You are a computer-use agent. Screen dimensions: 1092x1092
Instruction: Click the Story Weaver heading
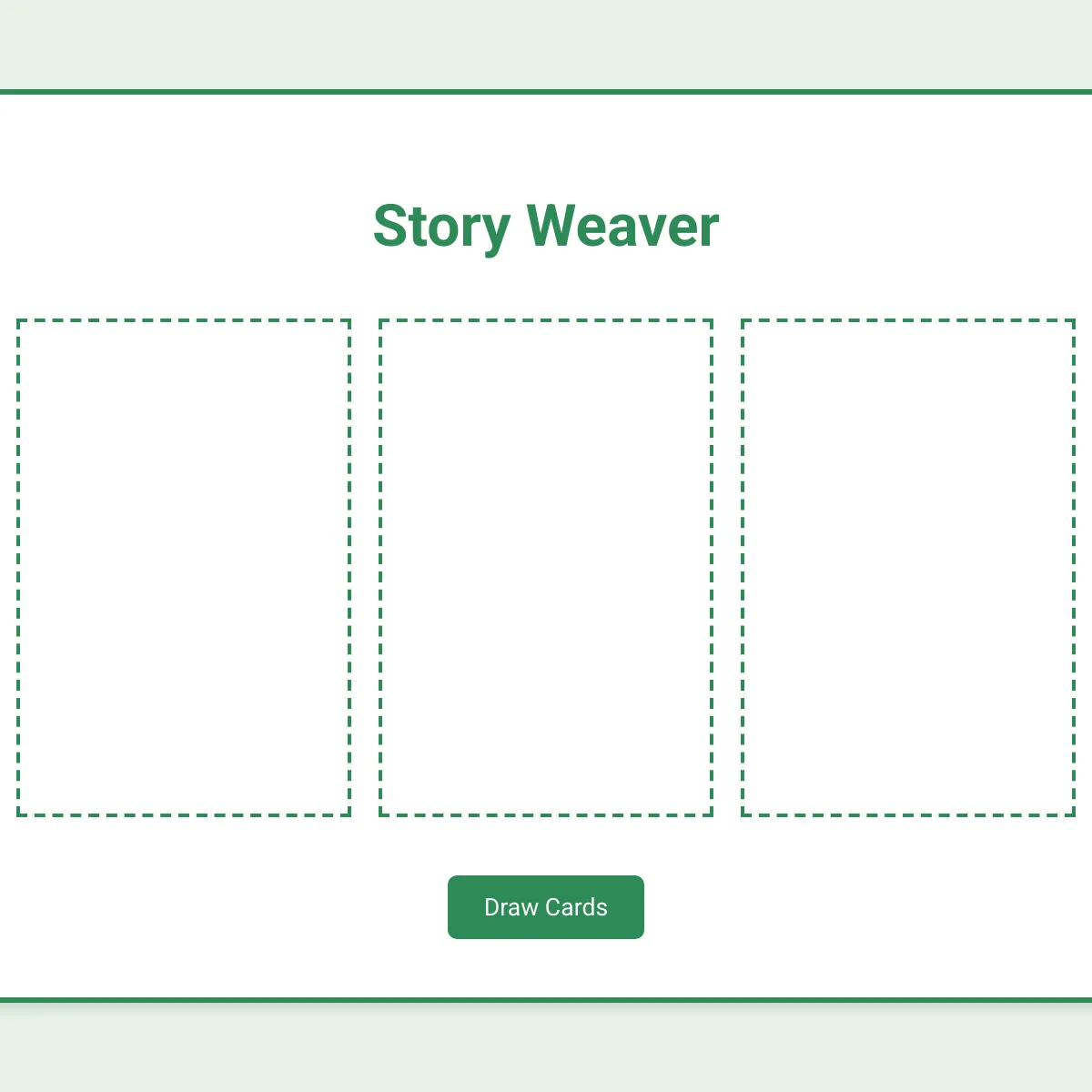click(x=546, y=226)
